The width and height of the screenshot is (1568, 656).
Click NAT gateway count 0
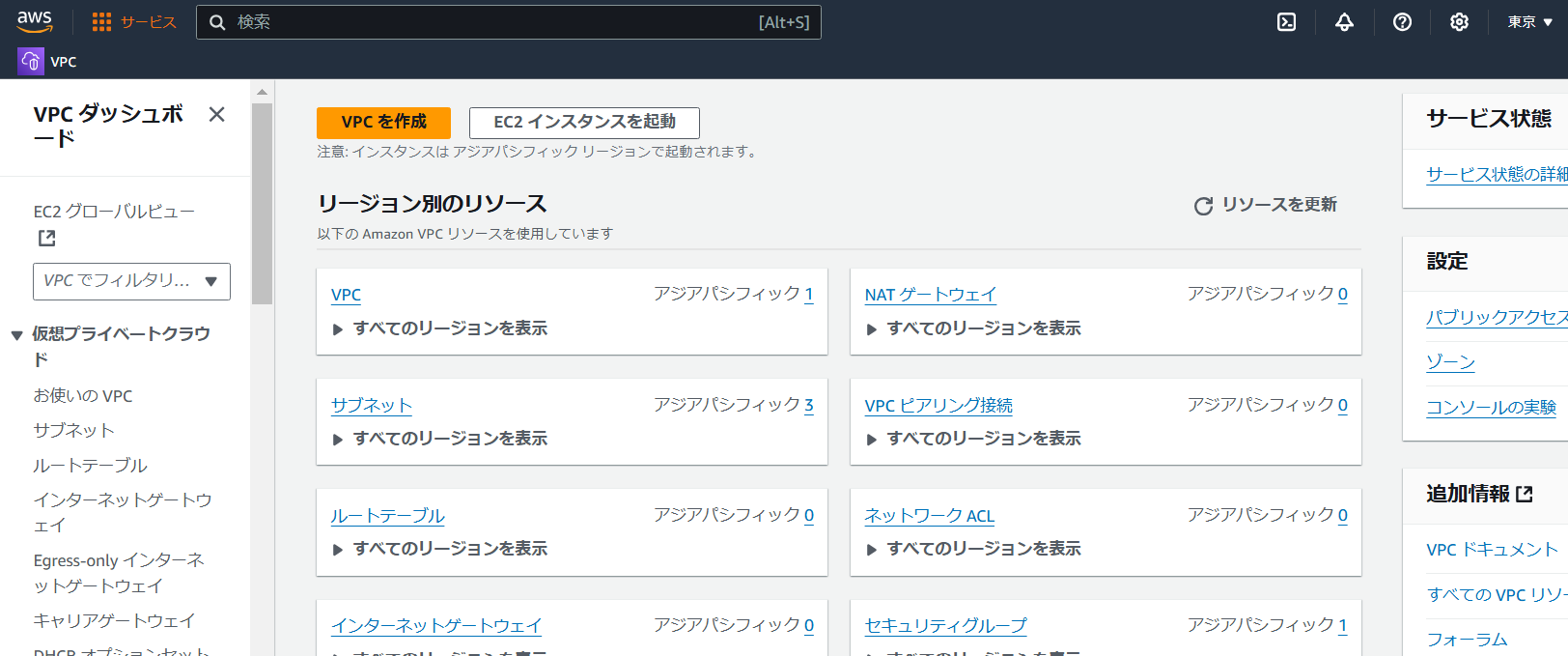(1343, 294)
